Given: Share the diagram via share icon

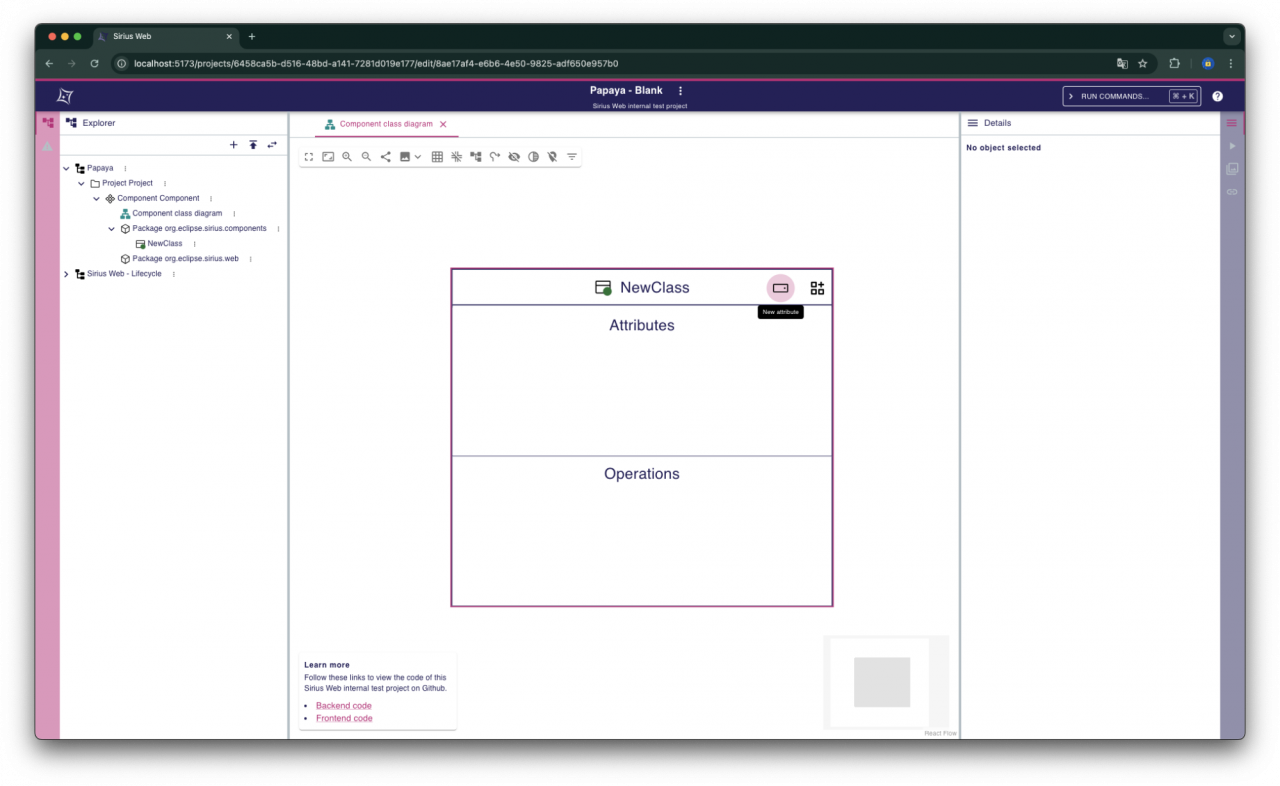Looking at the screenshot, I should pyautogui.click(x=385, y=157).
